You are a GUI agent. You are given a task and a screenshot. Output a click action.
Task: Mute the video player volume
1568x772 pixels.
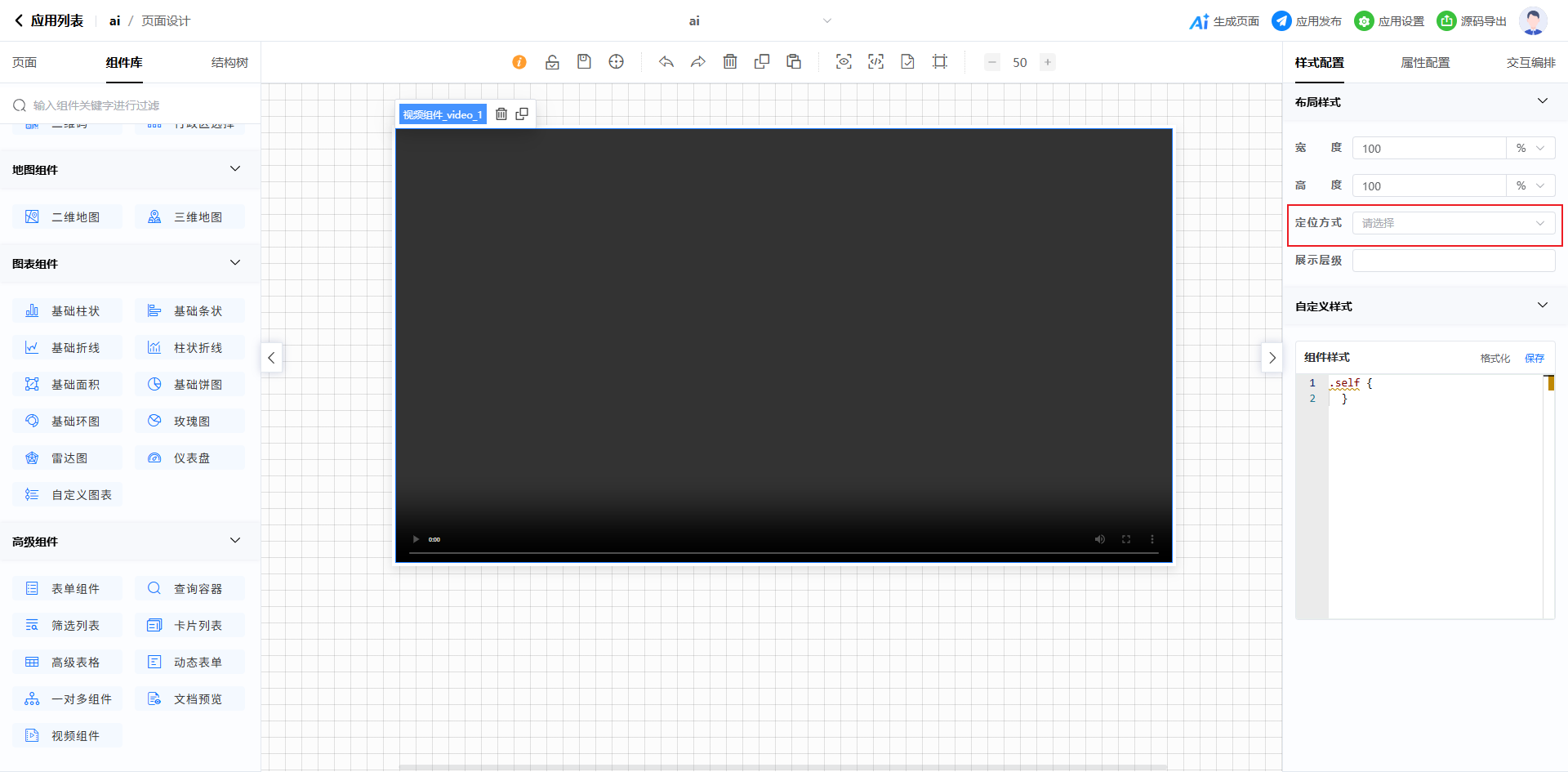click(x=1100, y=539)
